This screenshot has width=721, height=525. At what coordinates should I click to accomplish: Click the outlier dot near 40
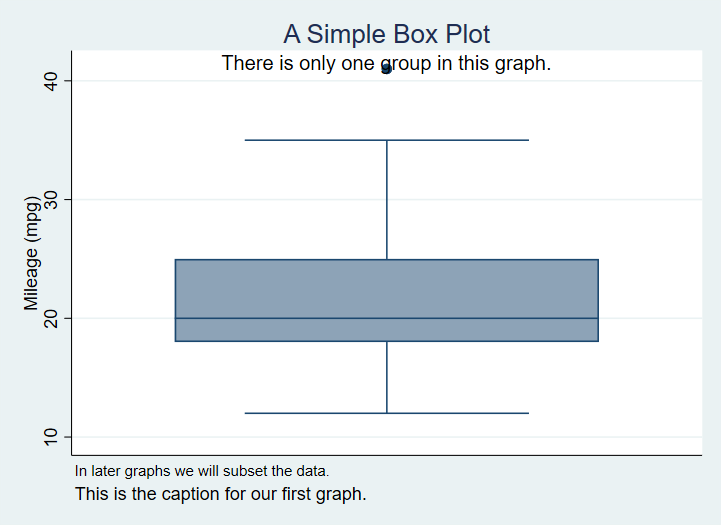[386, 69]
